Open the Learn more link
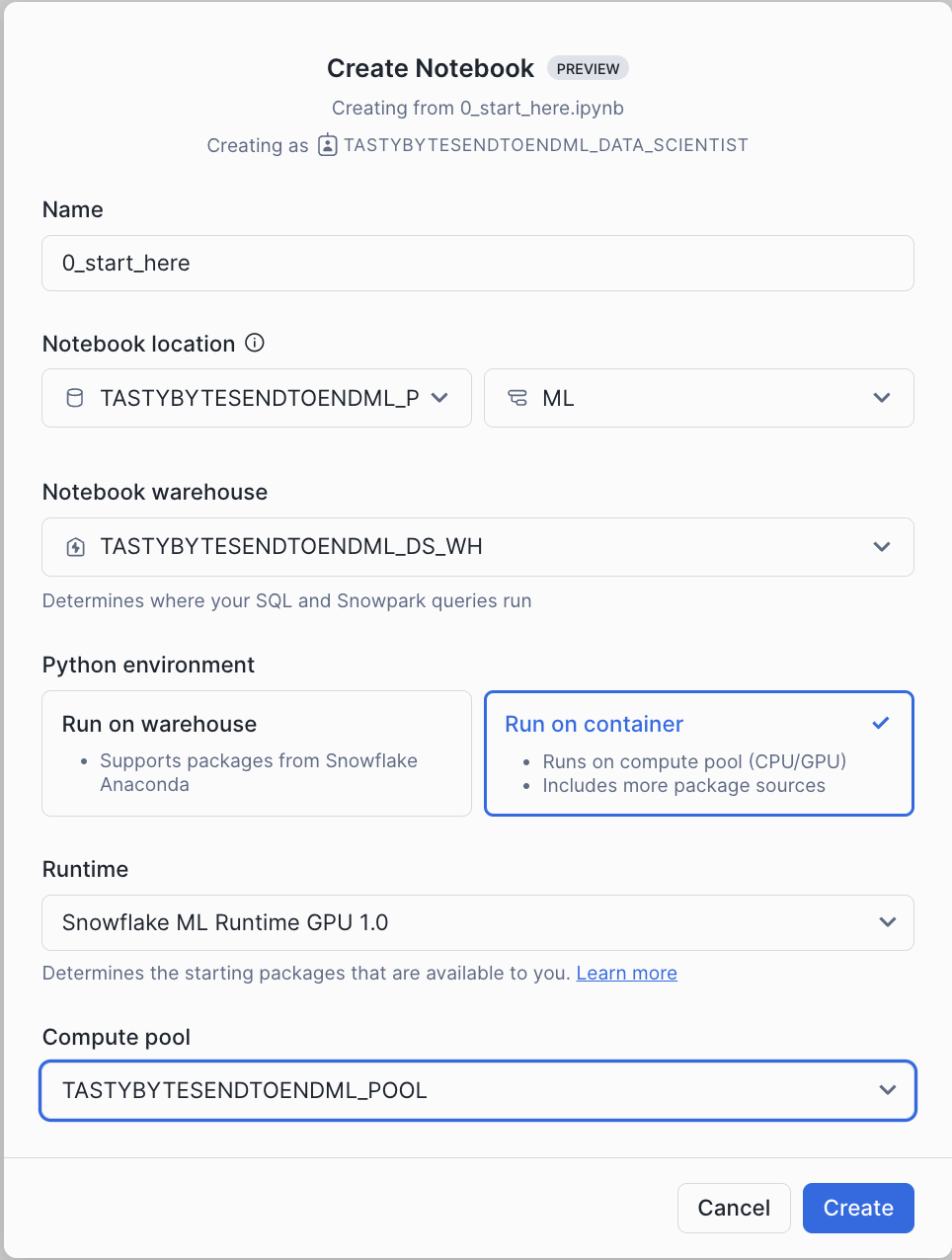The image size is (952, 1260). click(x=626, y=974)
